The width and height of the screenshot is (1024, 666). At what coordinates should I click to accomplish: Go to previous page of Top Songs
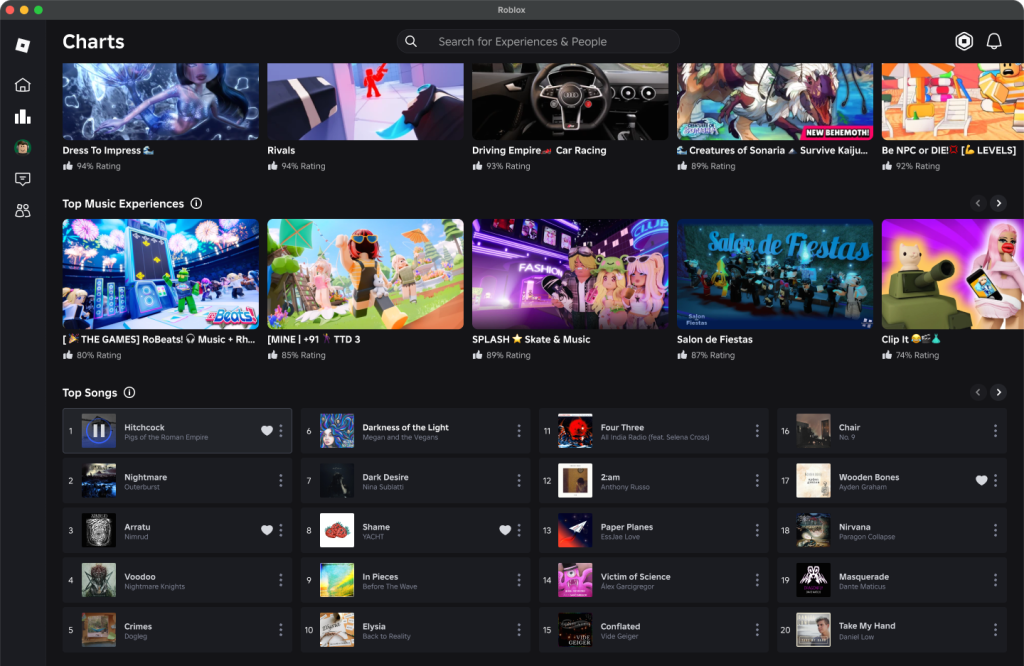click(x=978, y=392)
